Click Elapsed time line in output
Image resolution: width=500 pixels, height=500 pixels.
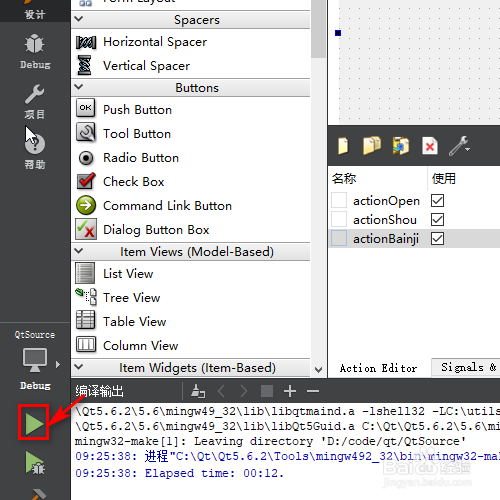click(x=179, y=473)
